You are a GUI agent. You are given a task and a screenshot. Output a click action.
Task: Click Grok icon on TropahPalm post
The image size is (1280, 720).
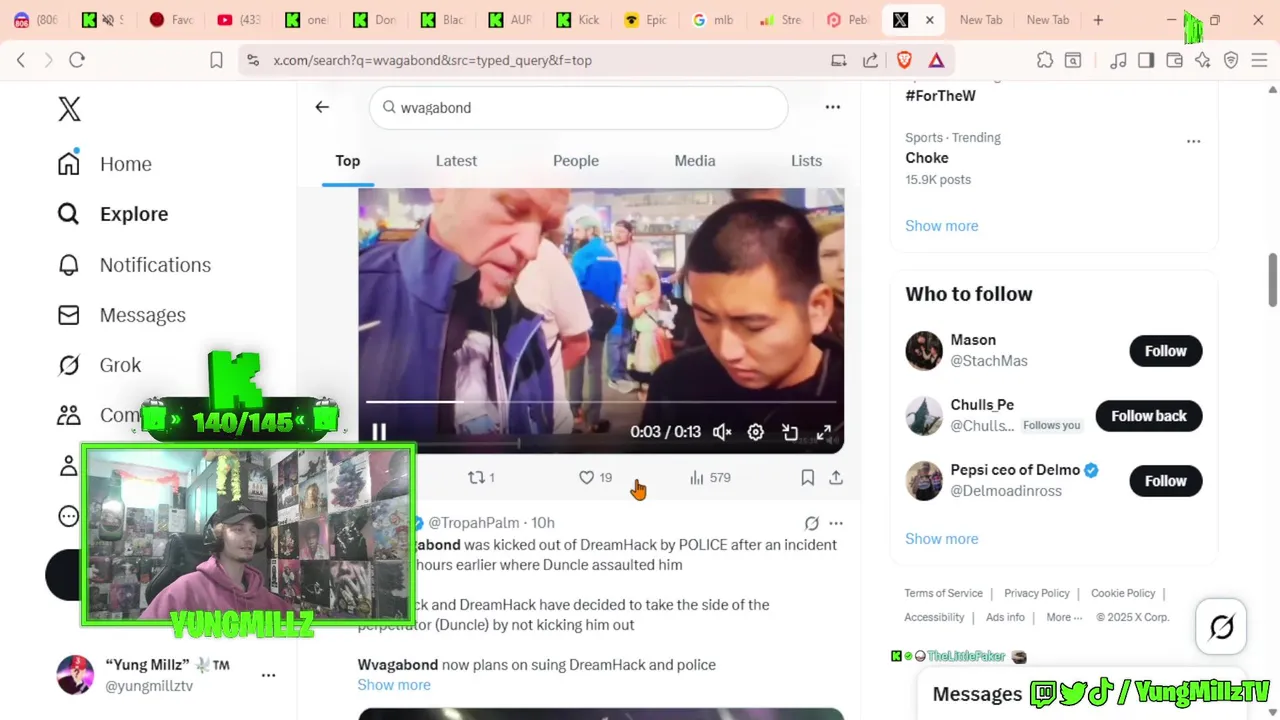pos(812,523)
